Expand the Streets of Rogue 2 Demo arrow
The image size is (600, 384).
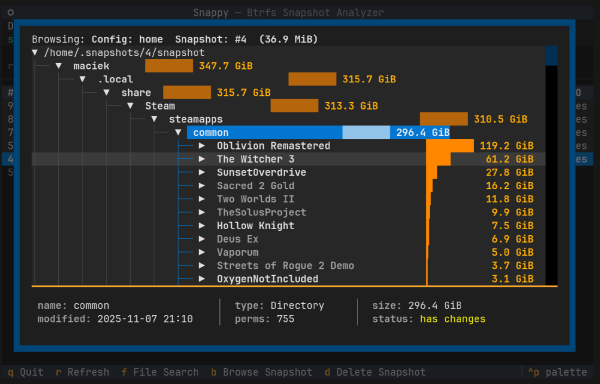[202, 265]
